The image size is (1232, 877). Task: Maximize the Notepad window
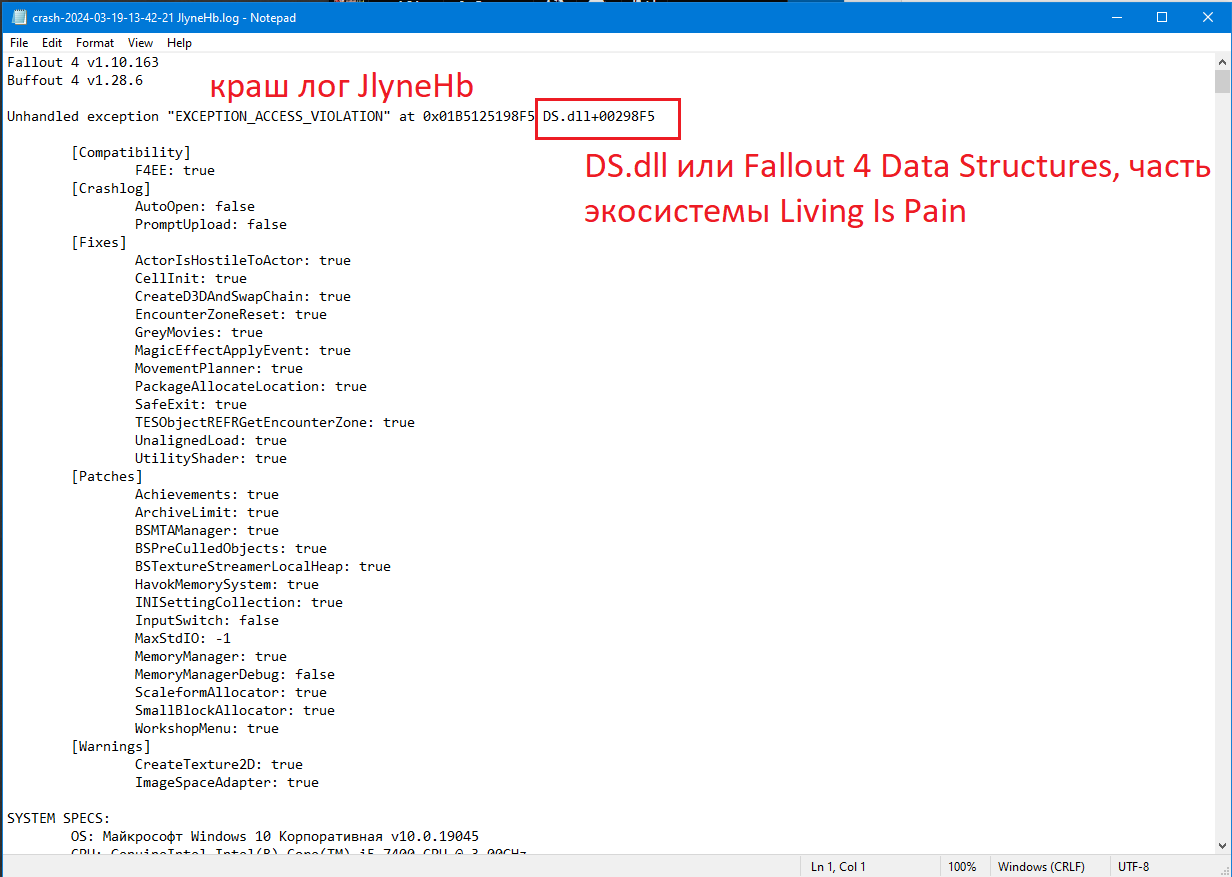(1161, 17)
